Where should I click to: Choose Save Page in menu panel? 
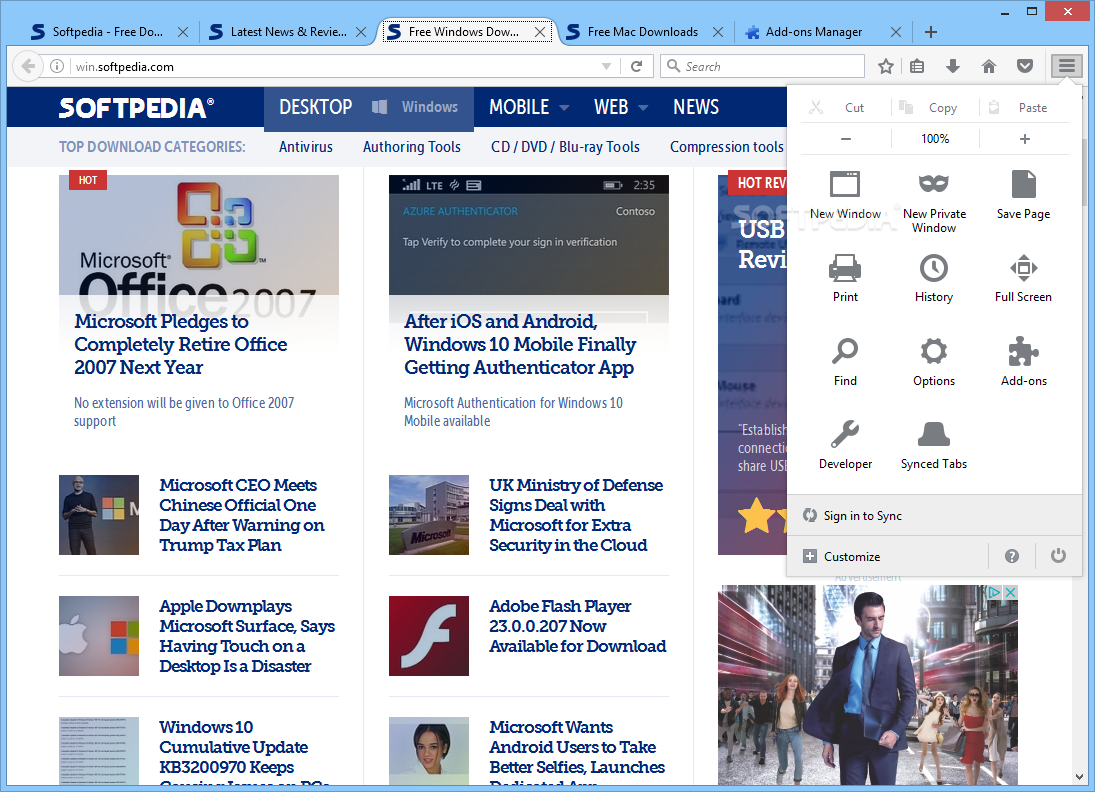(x=1023, y=196)
